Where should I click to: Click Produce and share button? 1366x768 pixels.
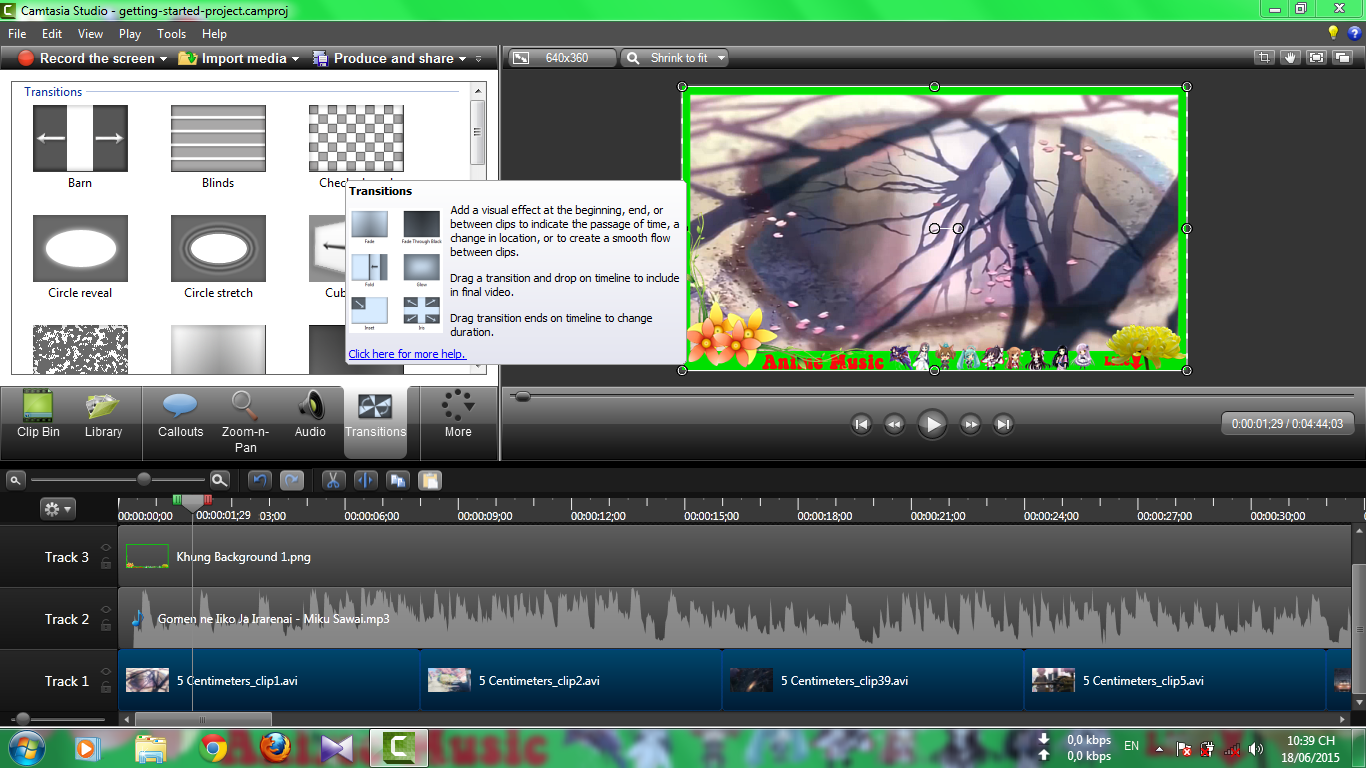coord(384,59)
